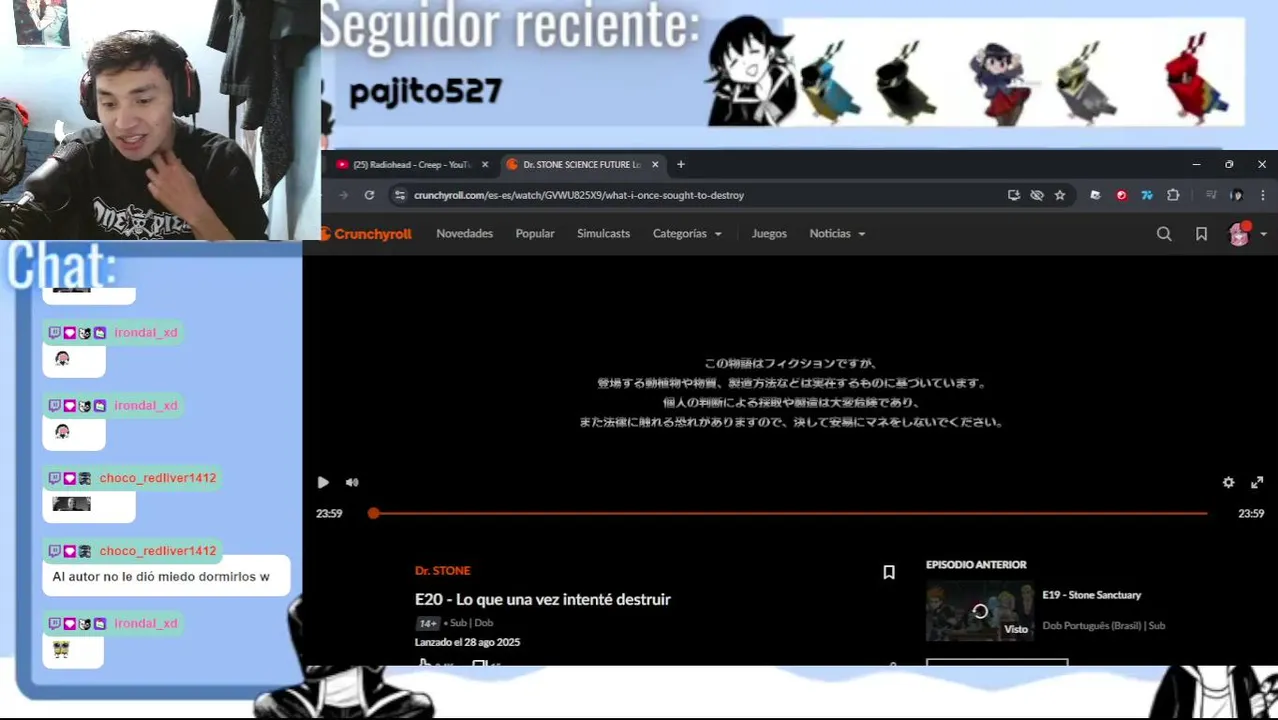
Task: Open Crunchyroll search
Action: 1164,233
